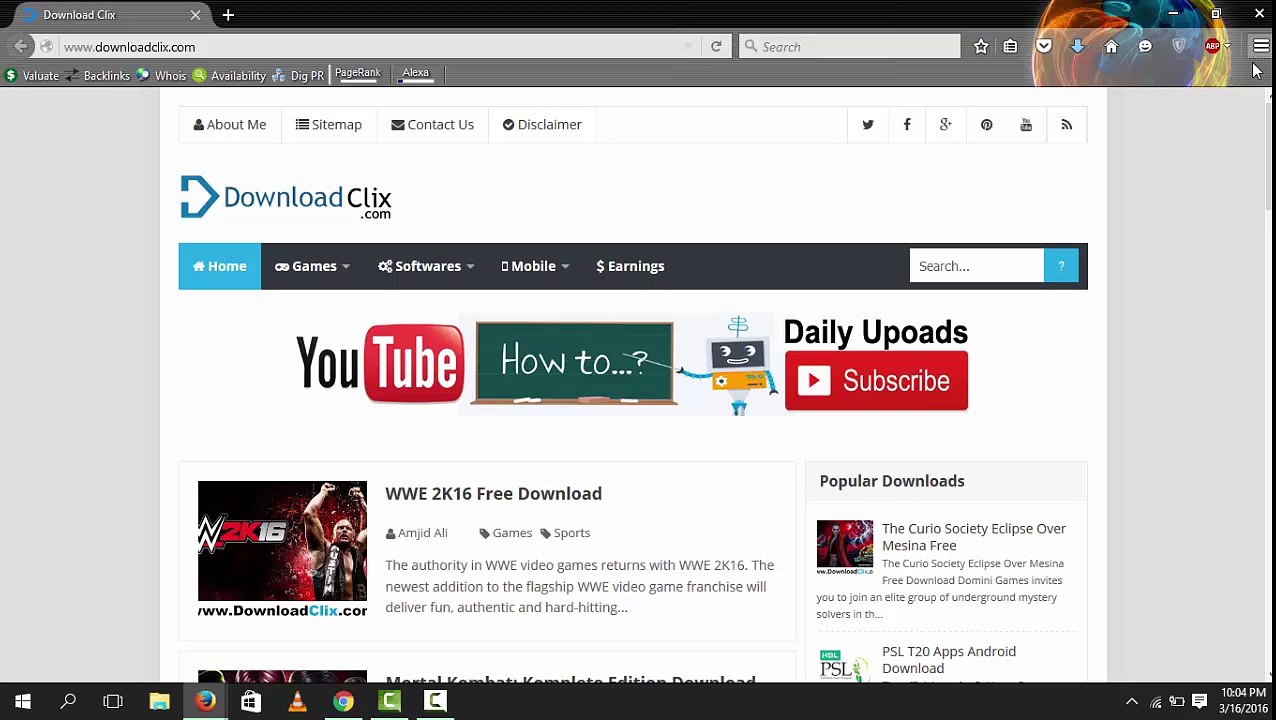
Task: Click Availability toolbar button
Action: 229,75
